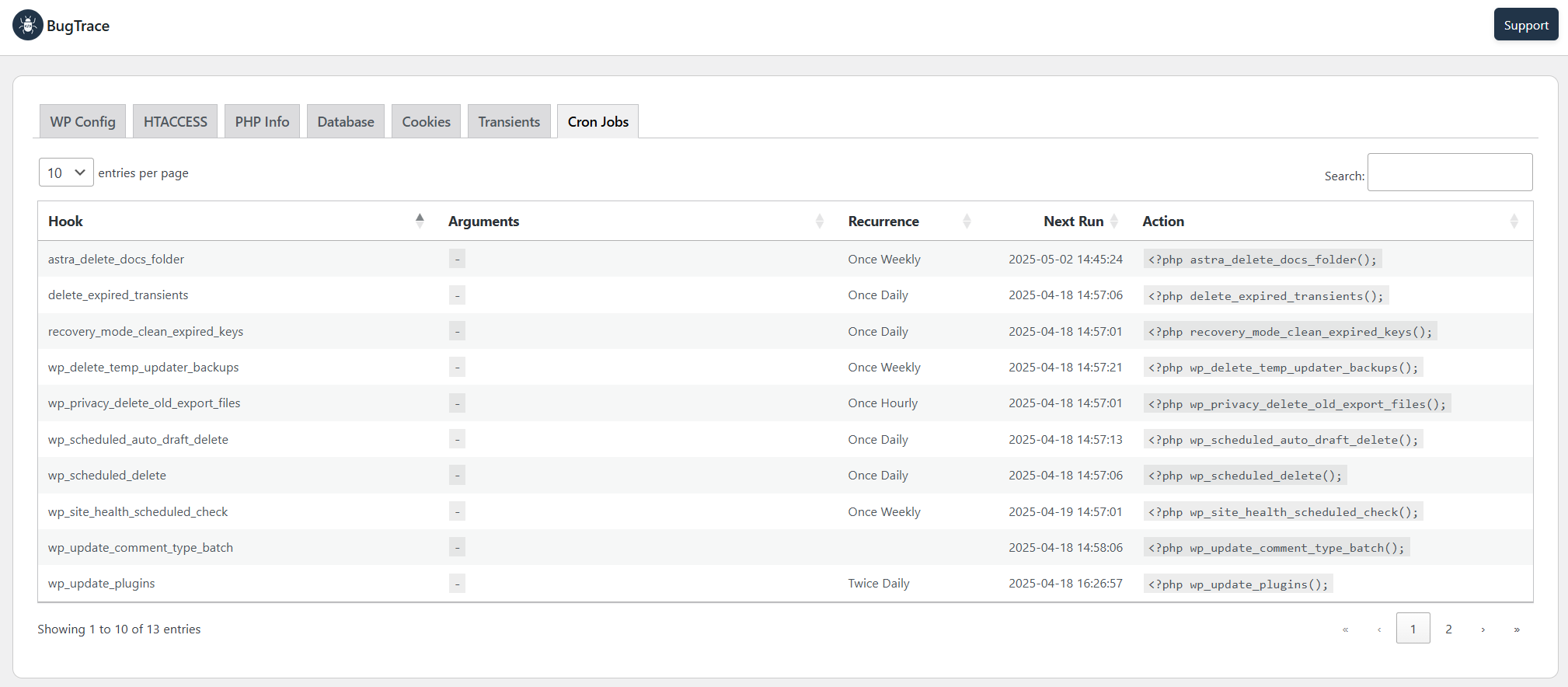Switch to the HTACCESS tab
Viewport: 1568px width, 687px height.
pos(176,121)
